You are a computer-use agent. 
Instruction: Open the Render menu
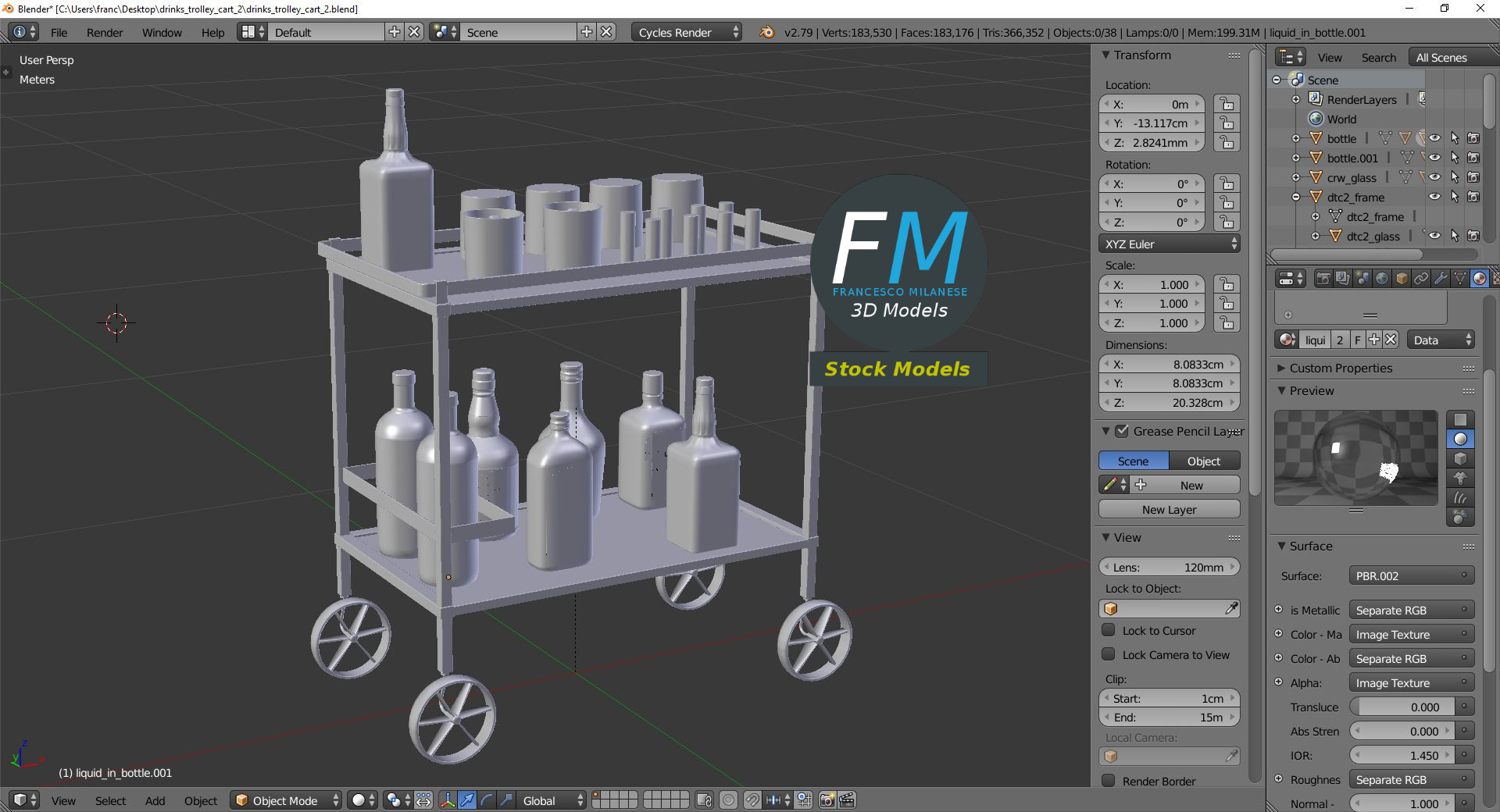(x=105, y=32)
